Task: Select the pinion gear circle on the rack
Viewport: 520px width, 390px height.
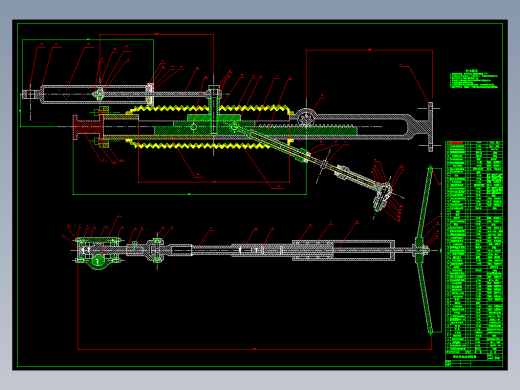Action: pos(305,119)
